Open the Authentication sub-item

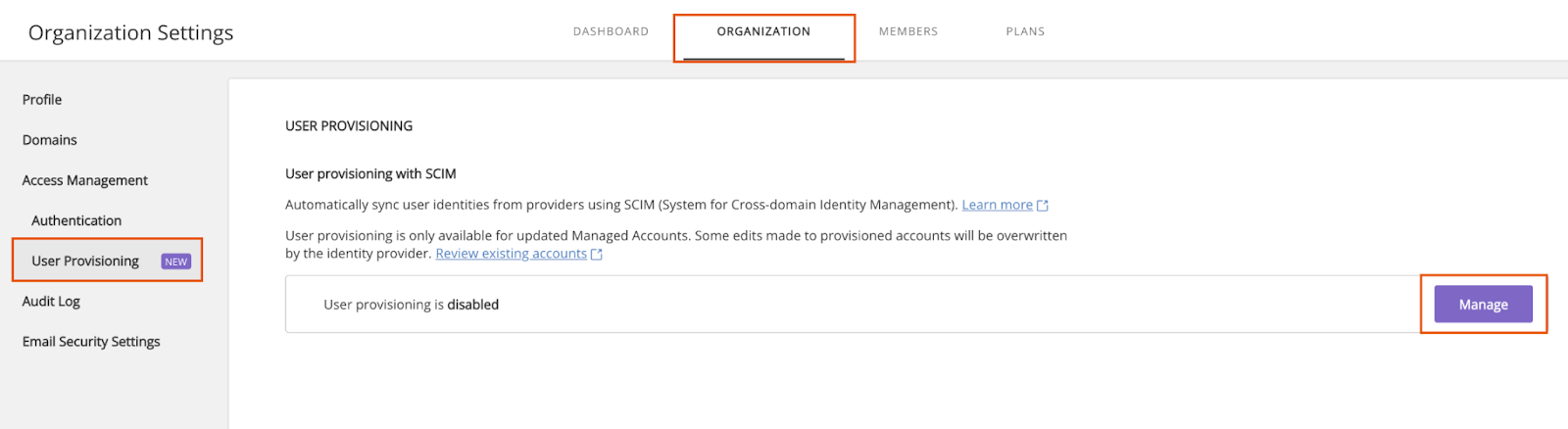(x=76, y=220)
